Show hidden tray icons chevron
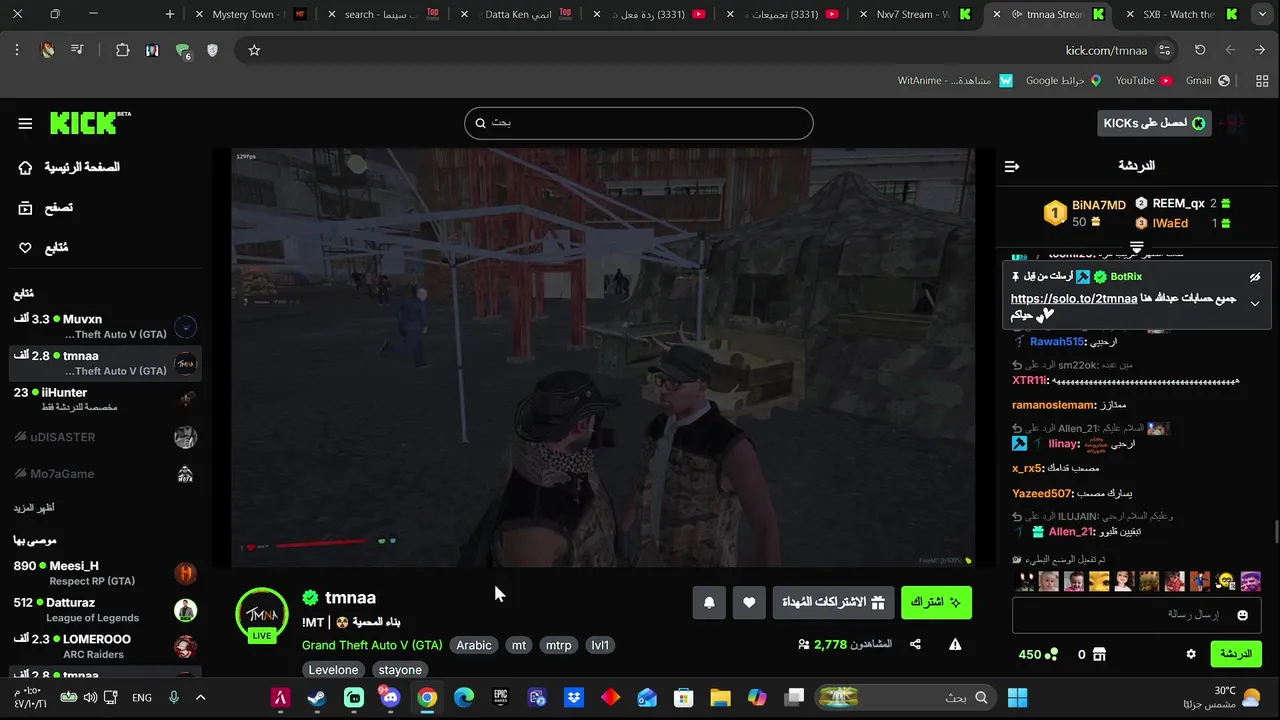Screen dimensions: 1280x720 point(200,698)
